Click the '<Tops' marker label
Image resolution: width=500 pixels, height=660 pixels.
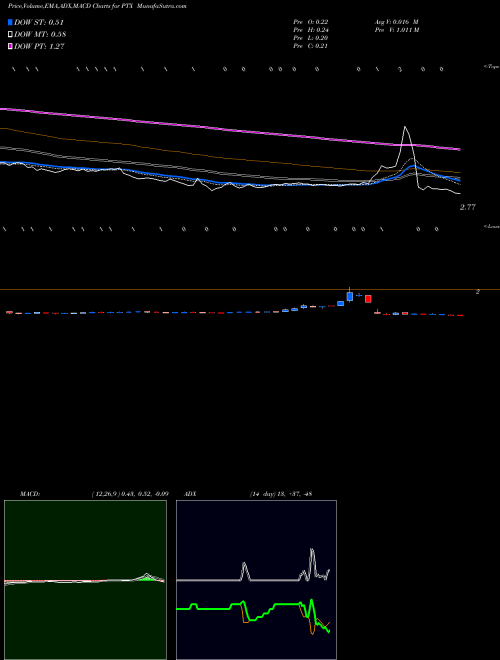click(491, 67)
